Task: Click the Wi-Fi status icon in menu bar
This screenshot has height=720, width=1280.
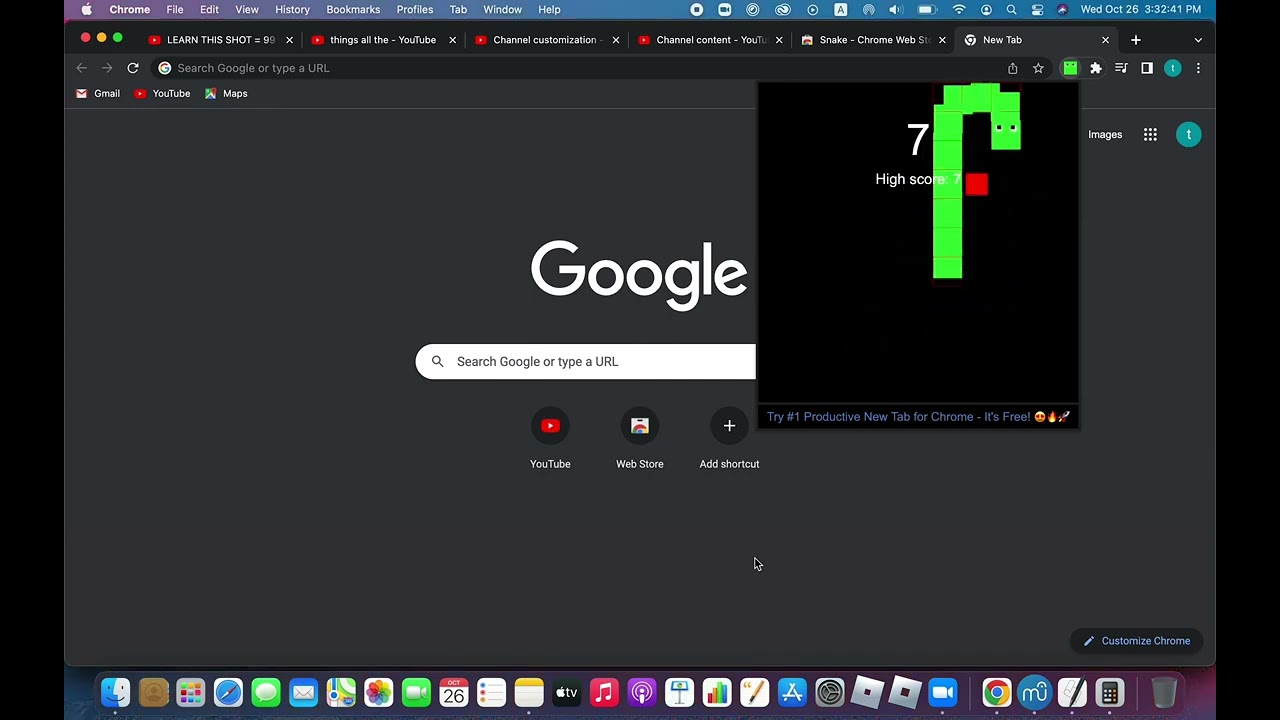Action: [x=959, y=9]
